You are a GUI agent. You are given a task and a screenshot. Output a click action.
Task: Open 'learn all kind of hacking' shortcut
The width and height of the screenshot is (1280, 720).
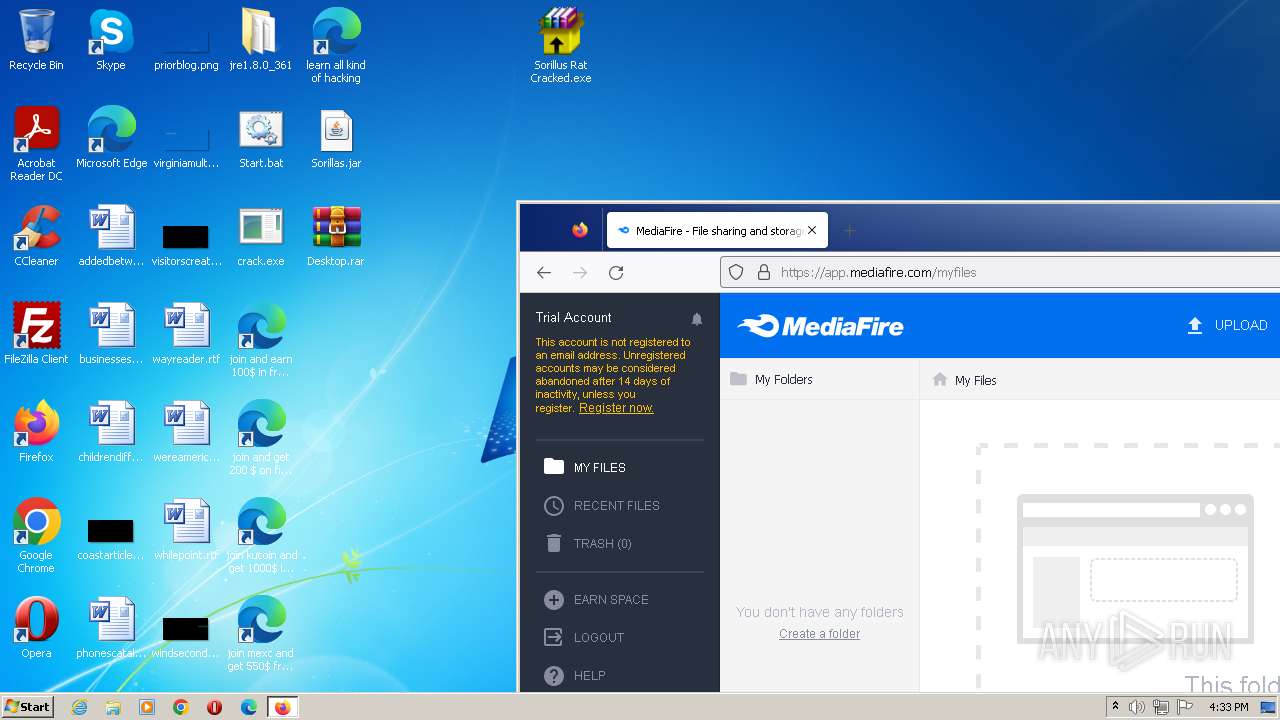[x=336, y=45]
